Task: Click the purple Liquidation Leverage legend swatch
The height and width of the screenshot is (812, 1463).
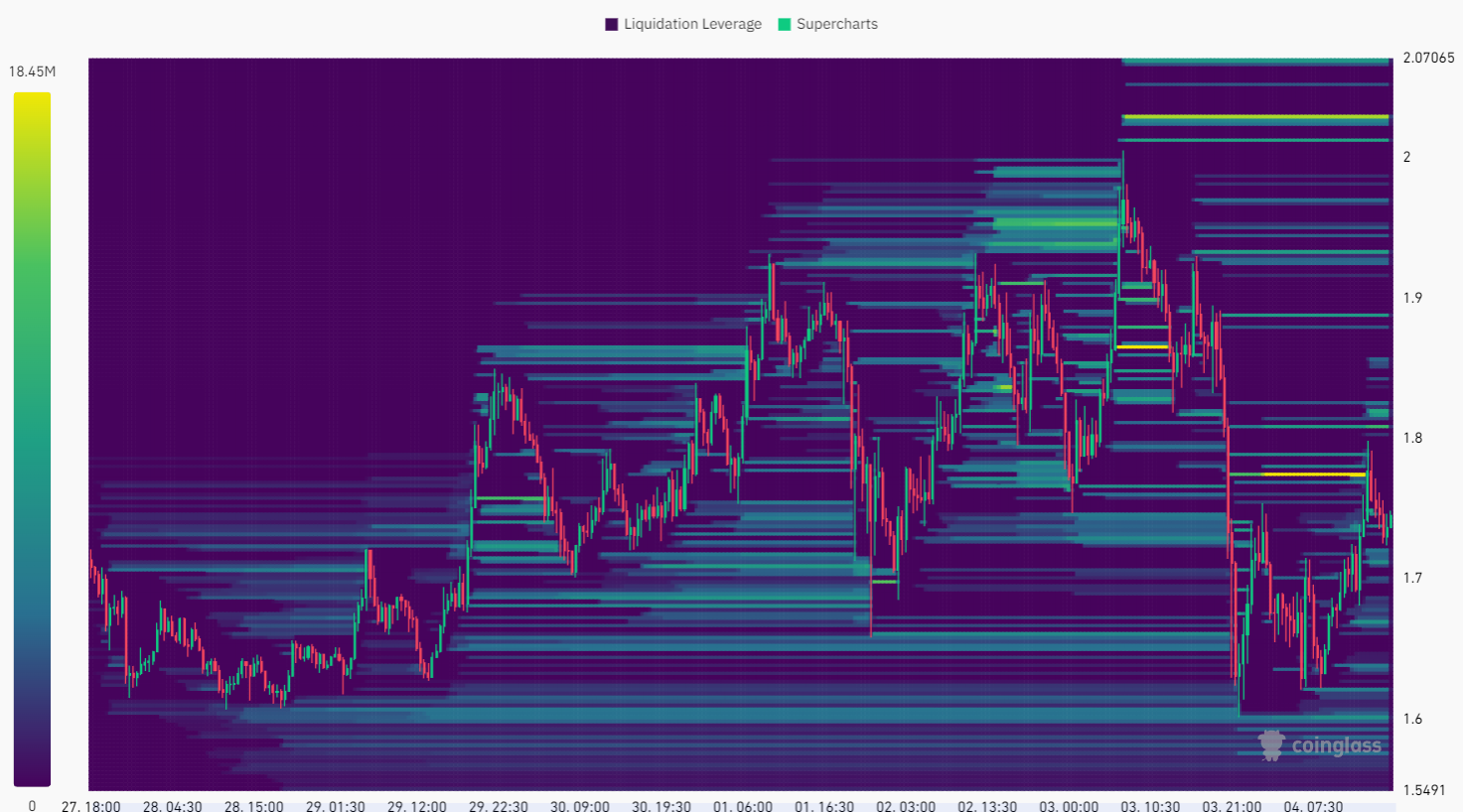Action: 612,24
